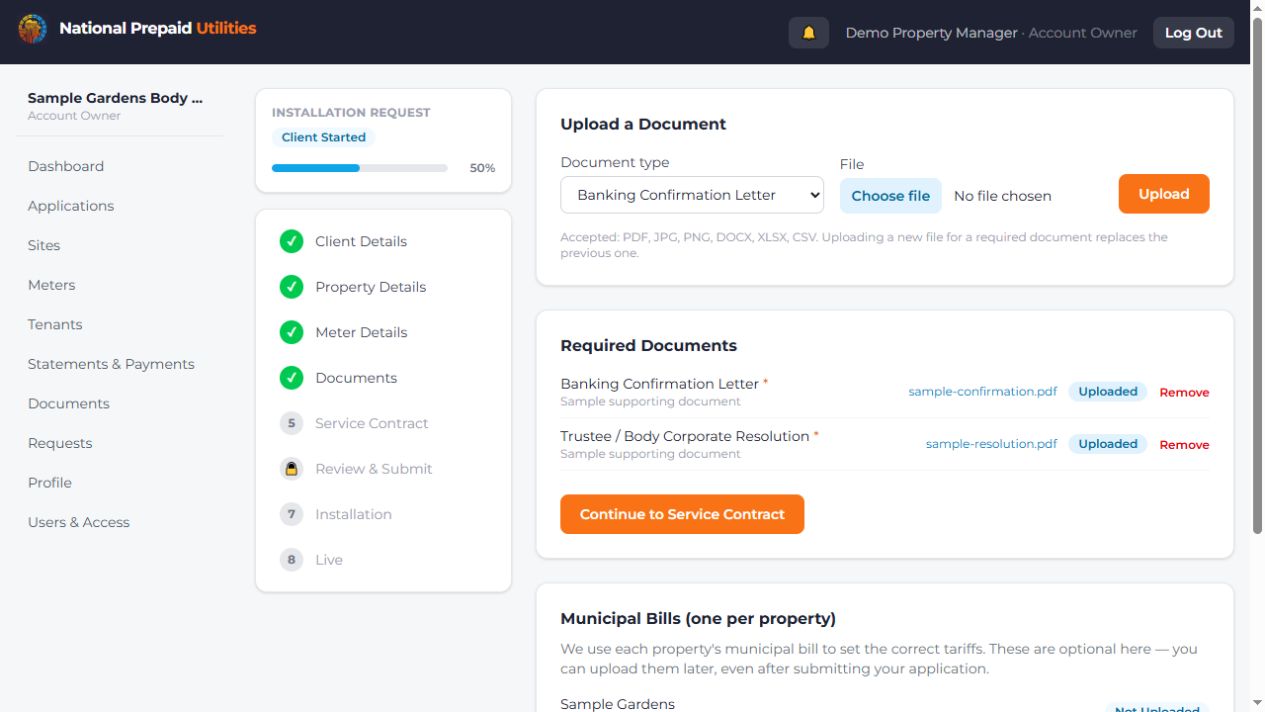Click the Choose file button
This screenshot has height=712, width=1265.
click(891, 196)
